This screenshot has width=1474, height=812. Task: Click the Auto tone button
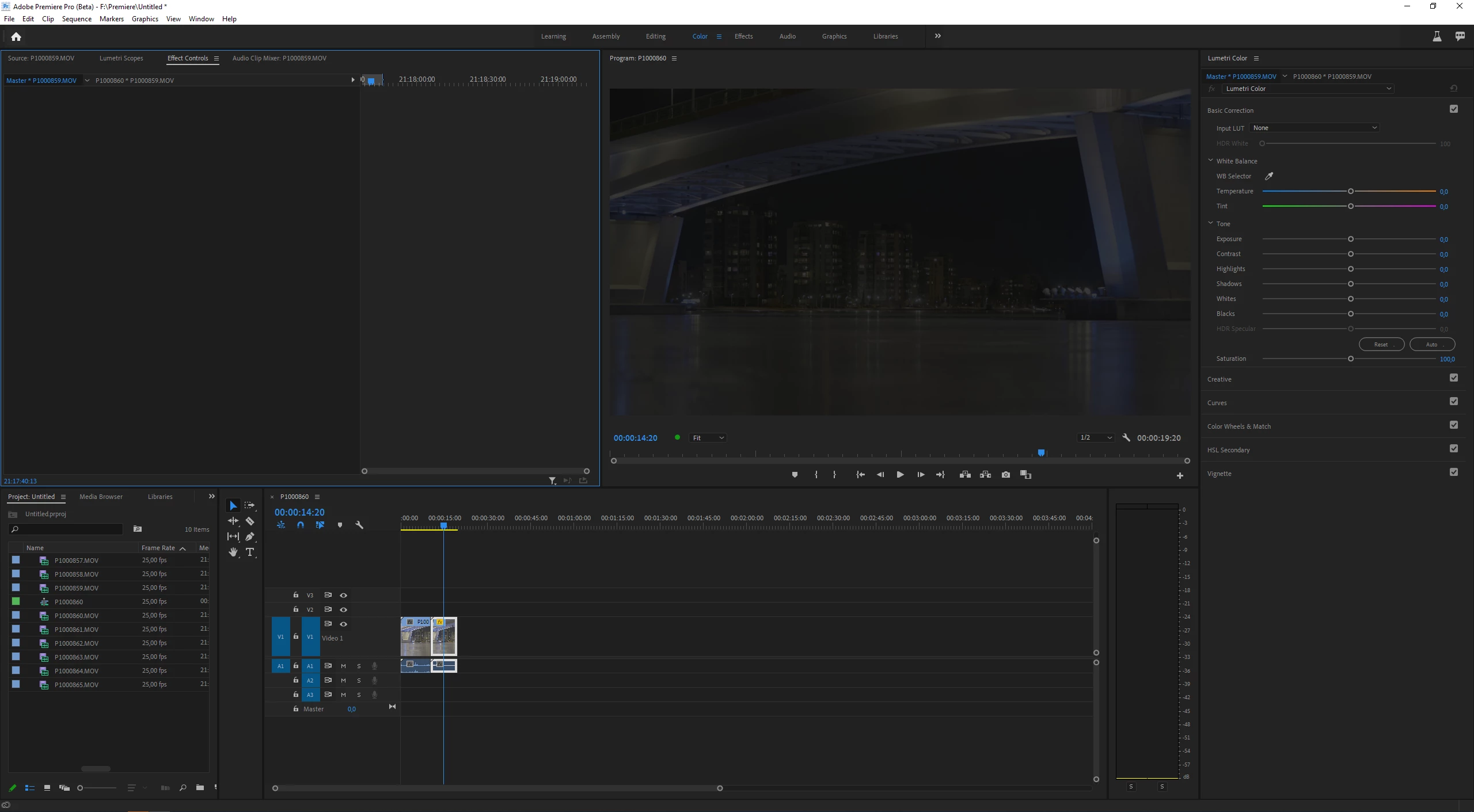pos(1431,345)
